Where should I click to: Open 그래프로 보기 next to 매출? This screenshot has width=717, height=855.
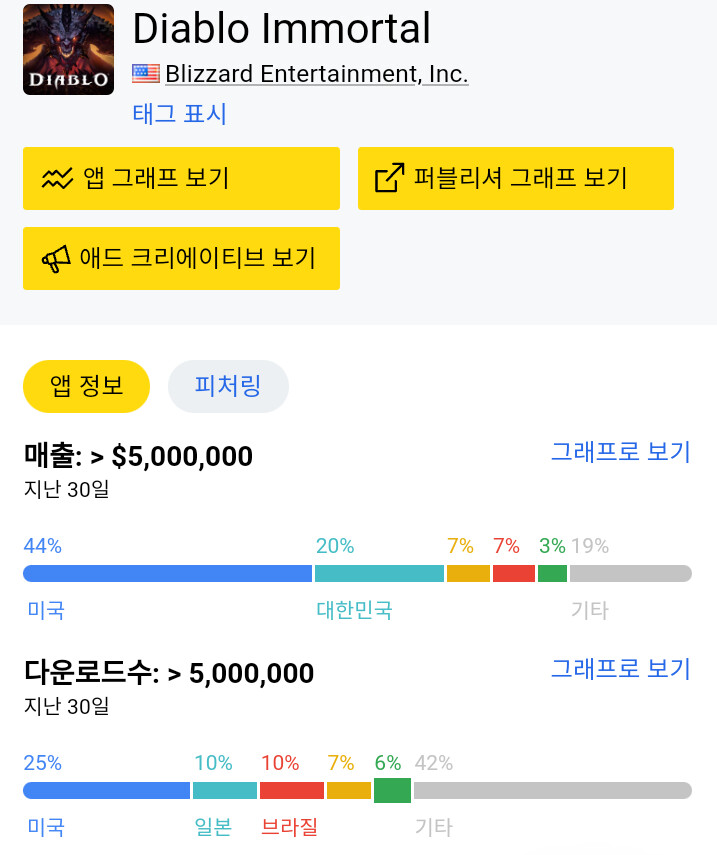click(620, 452)
